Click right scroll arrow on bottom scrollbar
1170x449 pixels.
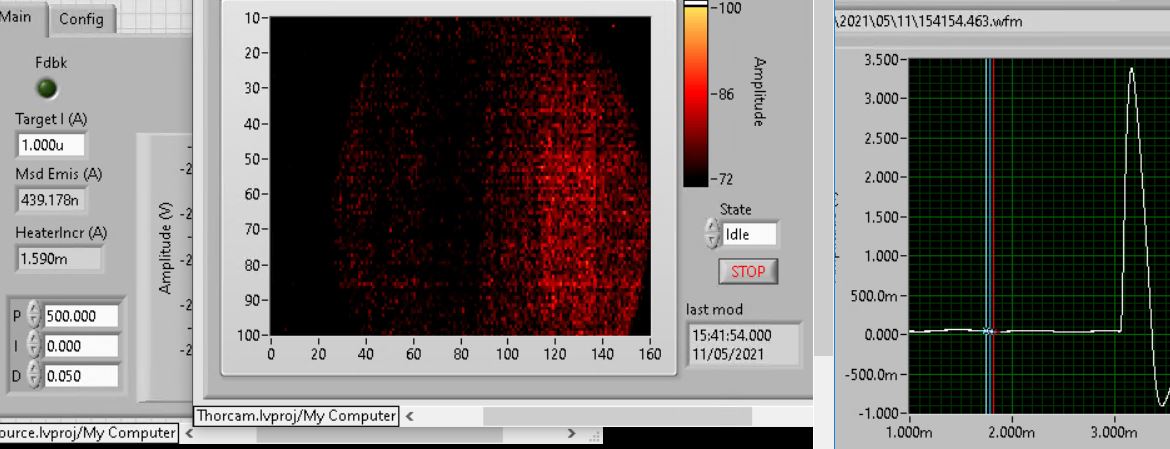tap(572, 434)
